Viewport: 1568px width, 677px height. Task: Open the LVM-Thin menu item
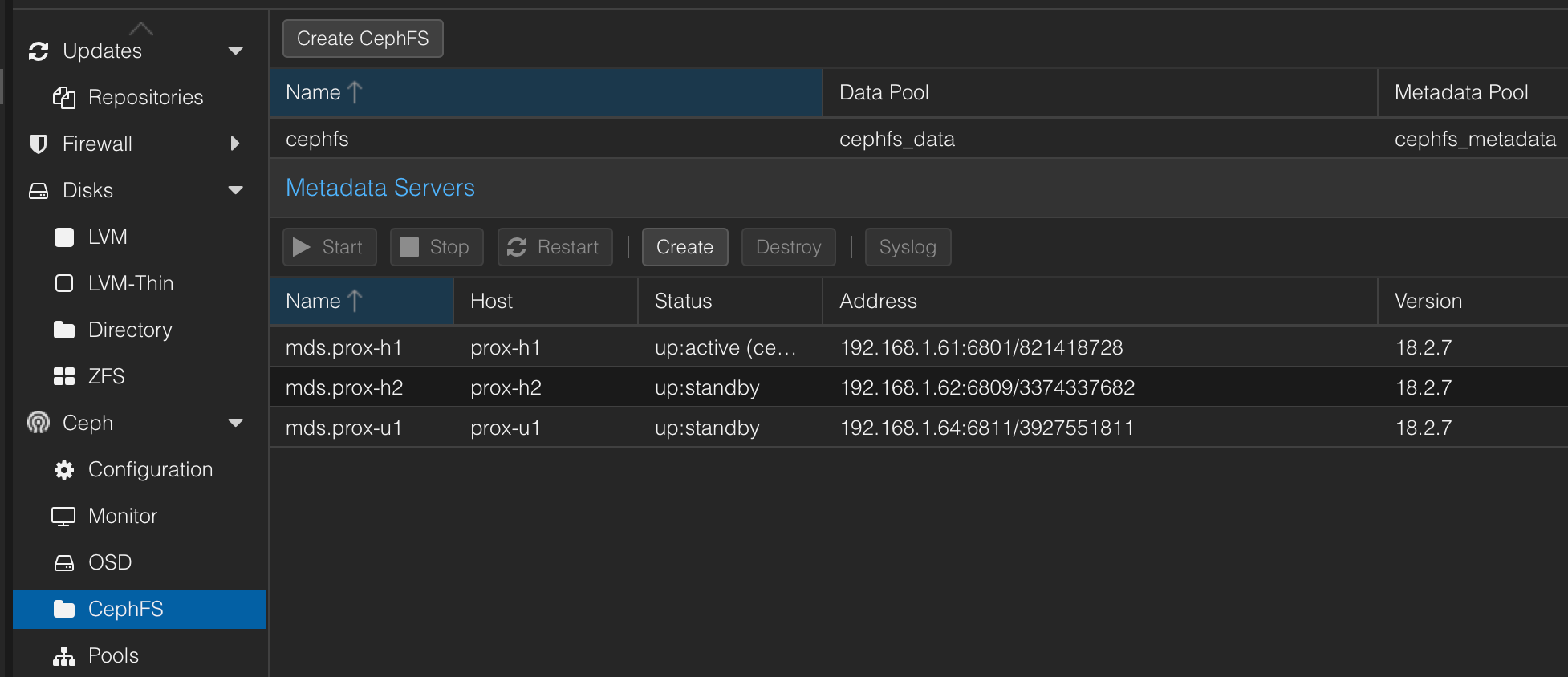tap(140, 283)
